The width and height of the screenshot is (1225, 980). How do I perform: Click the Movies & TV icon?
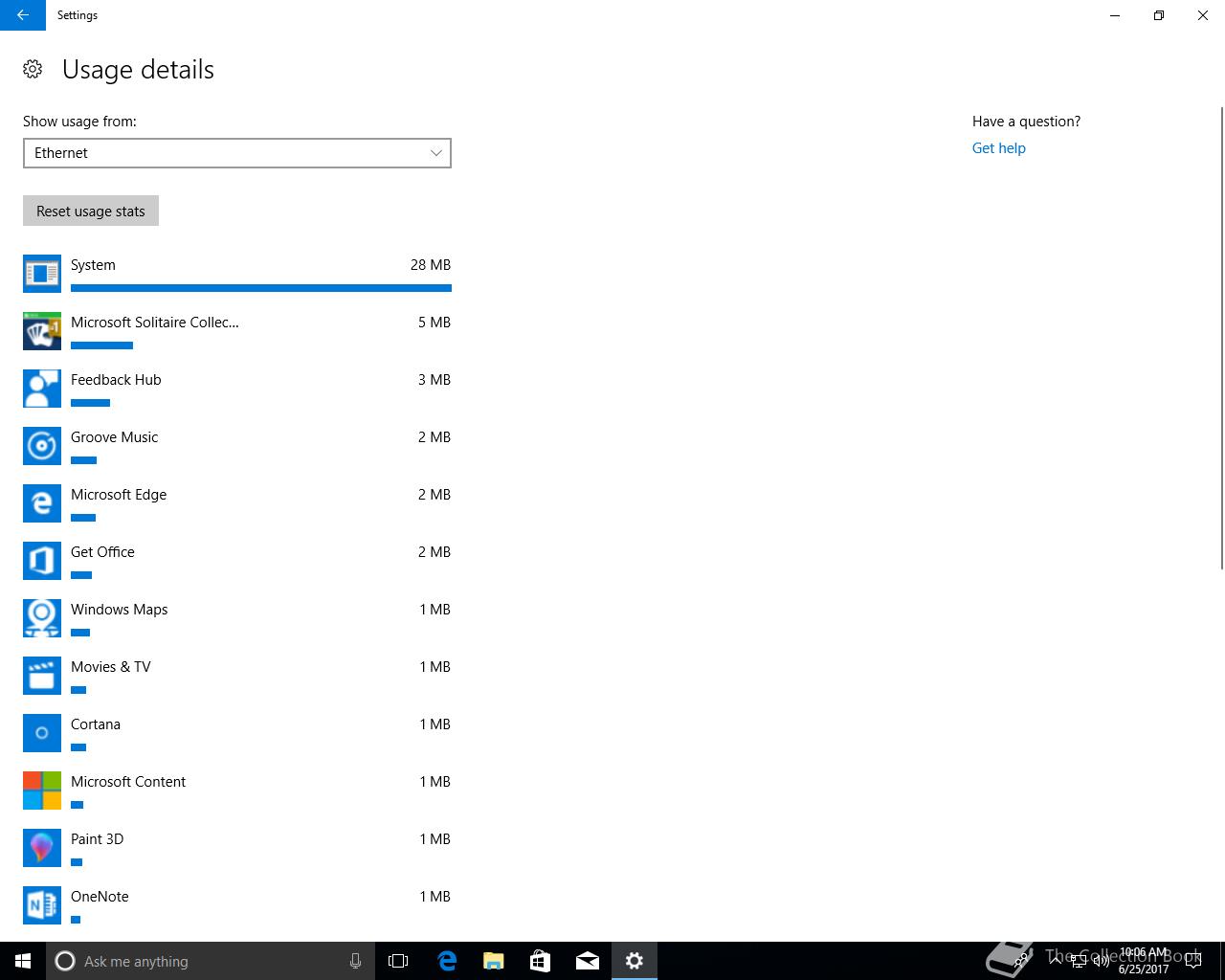[42, 676]
